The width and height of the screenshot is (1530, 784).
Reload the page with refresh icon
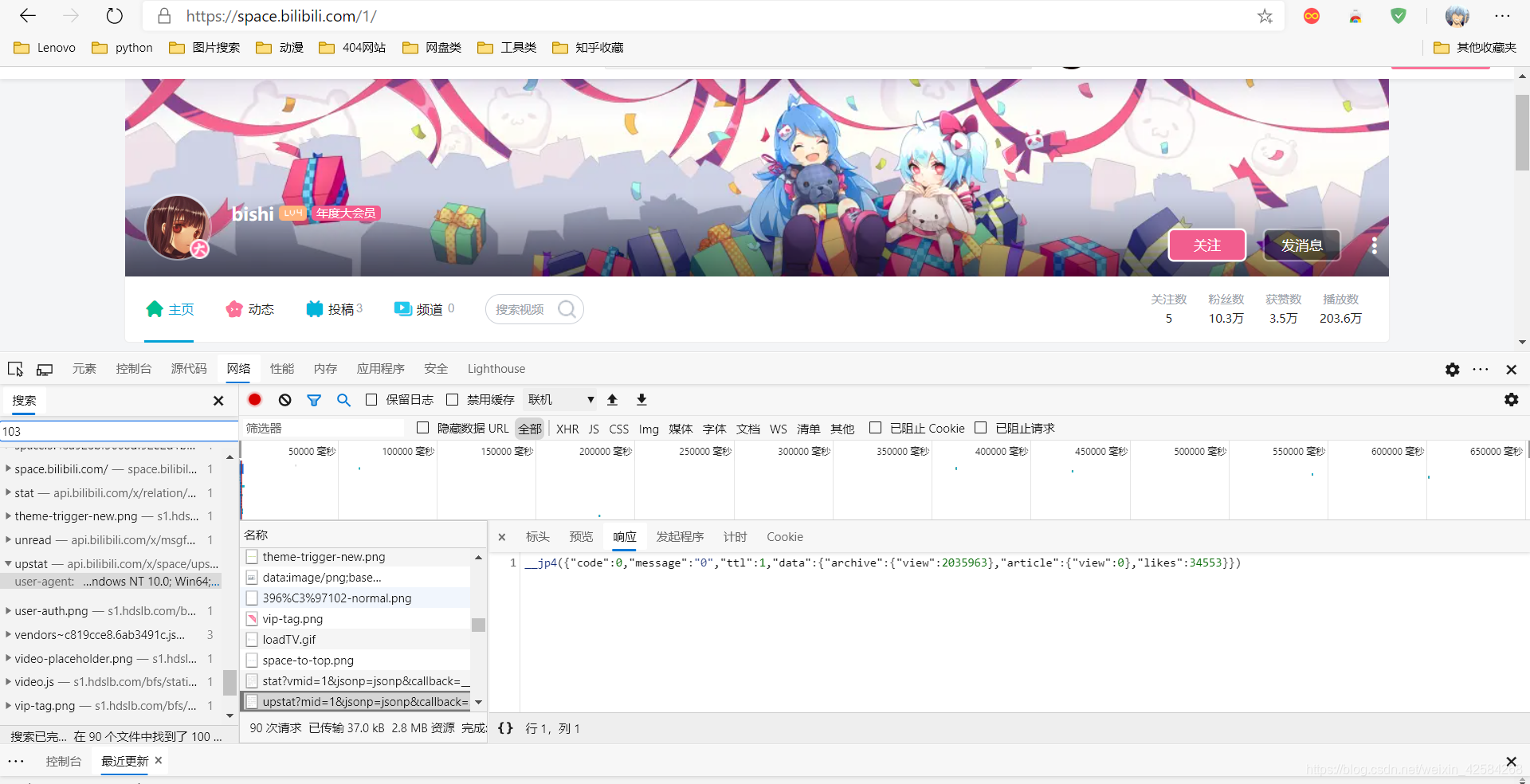pos(115,16)
